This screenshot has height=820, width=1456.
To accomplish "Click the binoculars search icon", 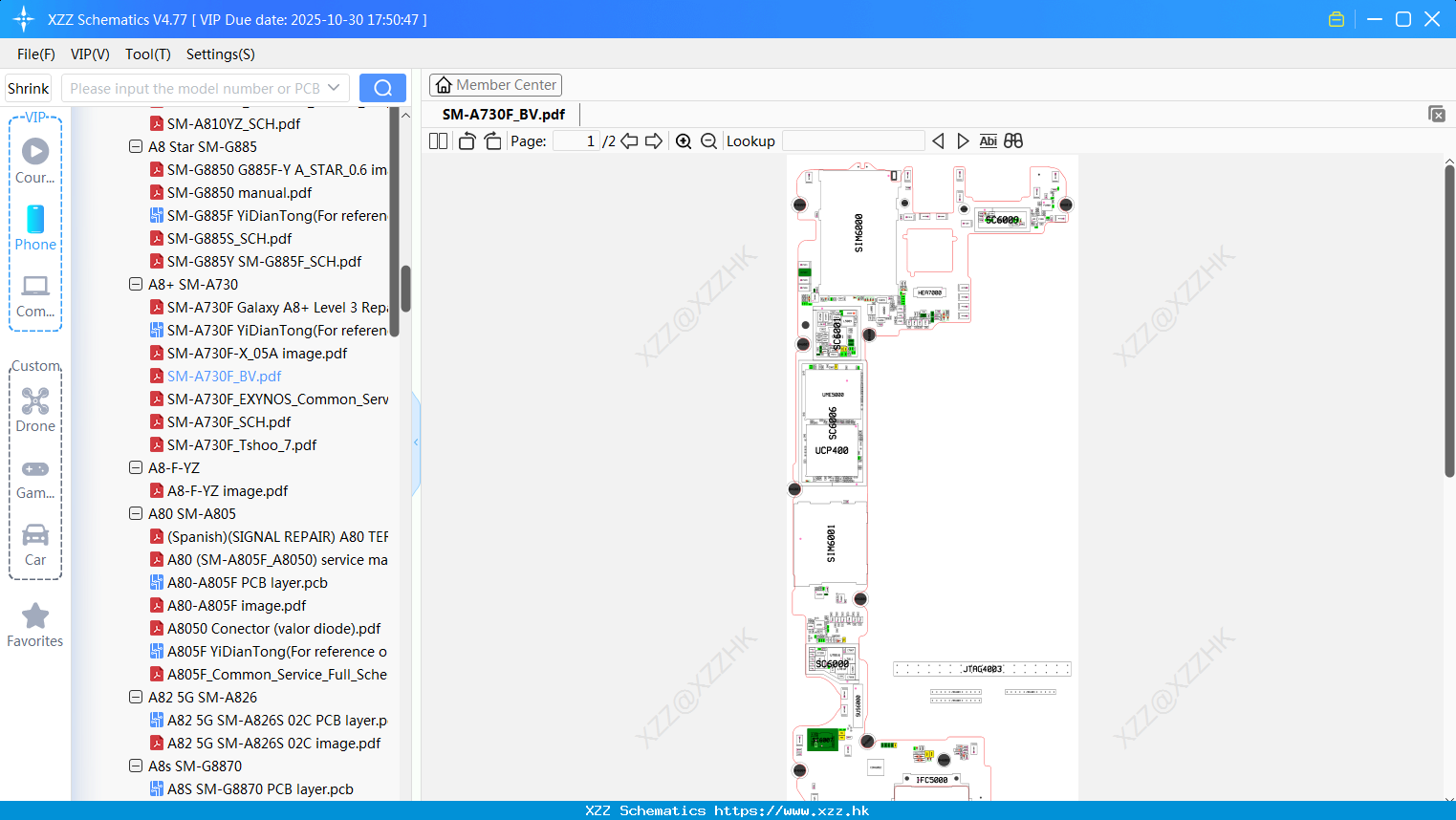I will (x=1013, y=140).
